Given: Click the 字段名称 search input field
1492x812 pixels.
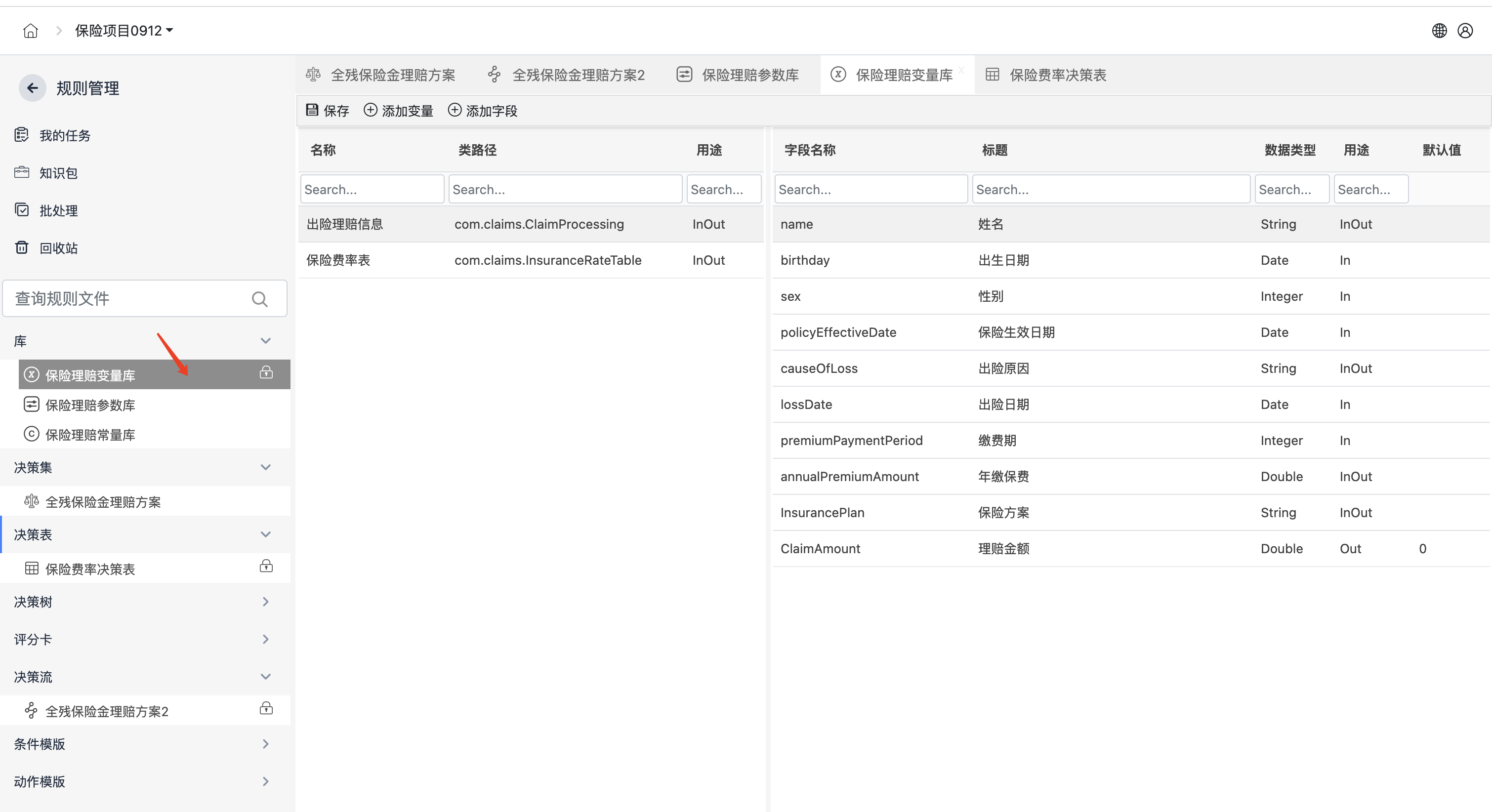Looking at the screenshot, I should coord(870,189).
